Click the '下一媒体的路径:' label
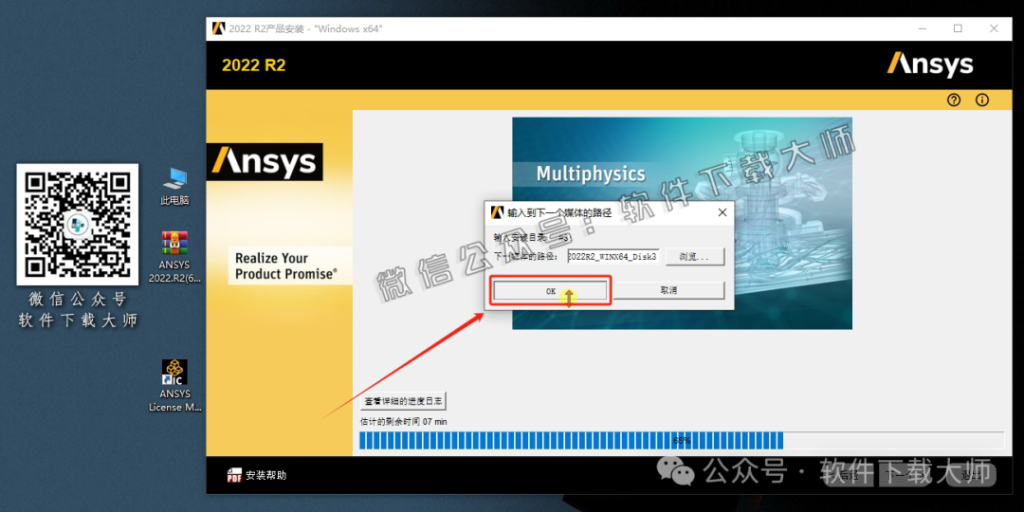Viewport: 1024px width, 512px height. point(526,257)
